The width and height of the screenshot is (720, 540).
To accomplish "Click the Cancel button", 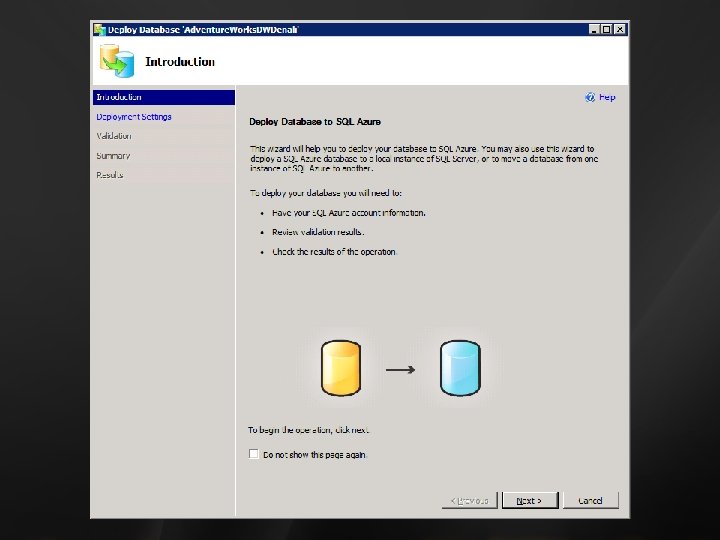I will tap(591, 501).
